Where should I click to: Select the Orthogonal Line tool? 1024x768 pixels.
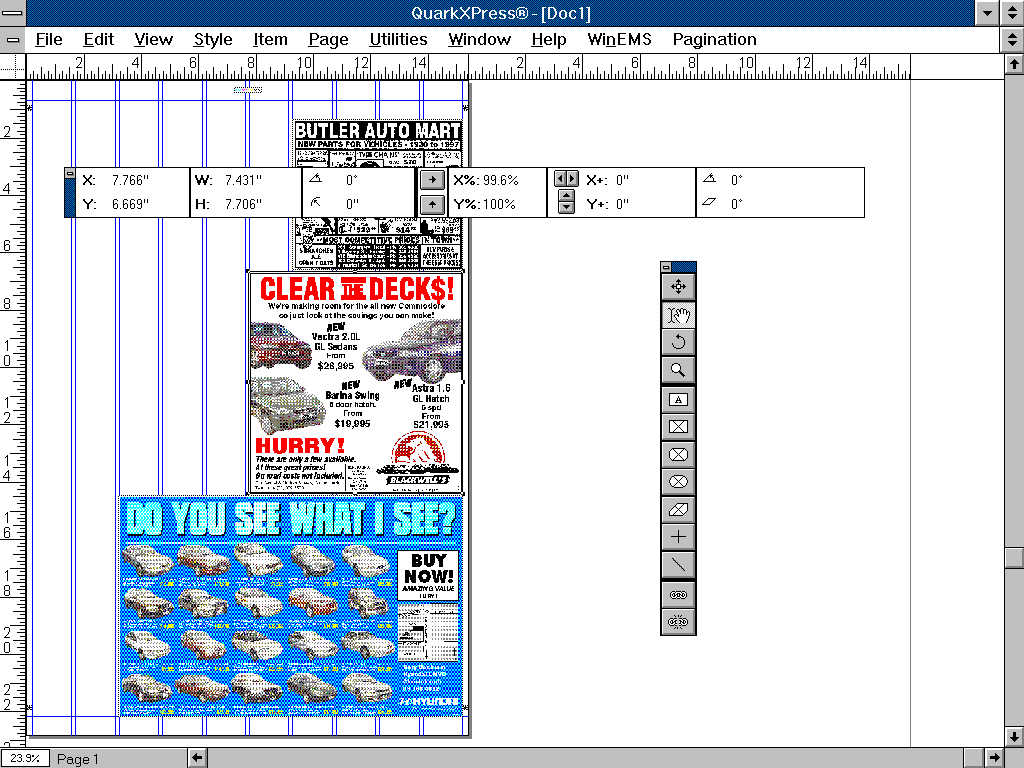click(678, 537)
